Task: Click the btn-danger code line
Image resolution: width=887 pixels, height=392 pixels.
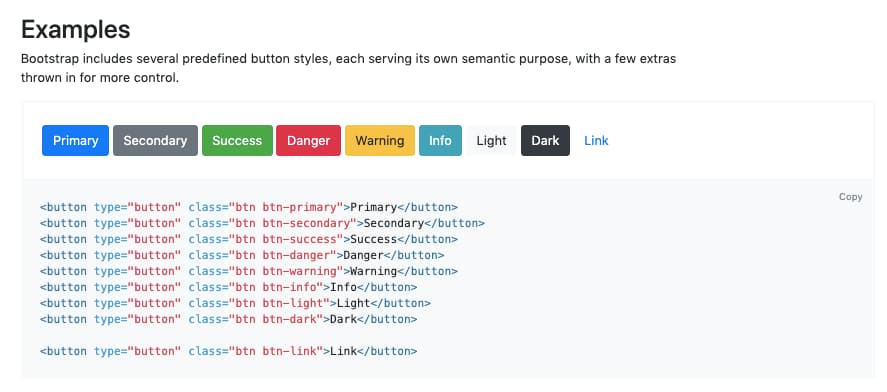Action: click(x=242, y=255)
